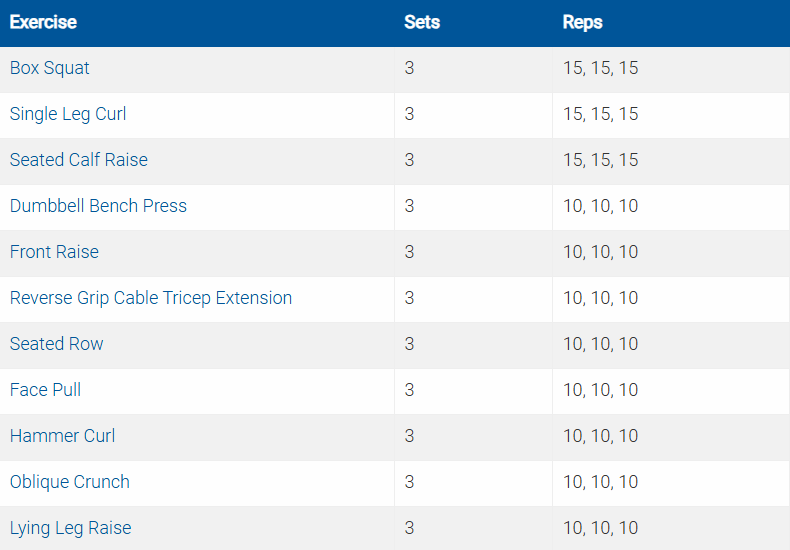Select the Oblique Crunch link
The width and height of the screenshot is (790, 550).
(70, 482)
